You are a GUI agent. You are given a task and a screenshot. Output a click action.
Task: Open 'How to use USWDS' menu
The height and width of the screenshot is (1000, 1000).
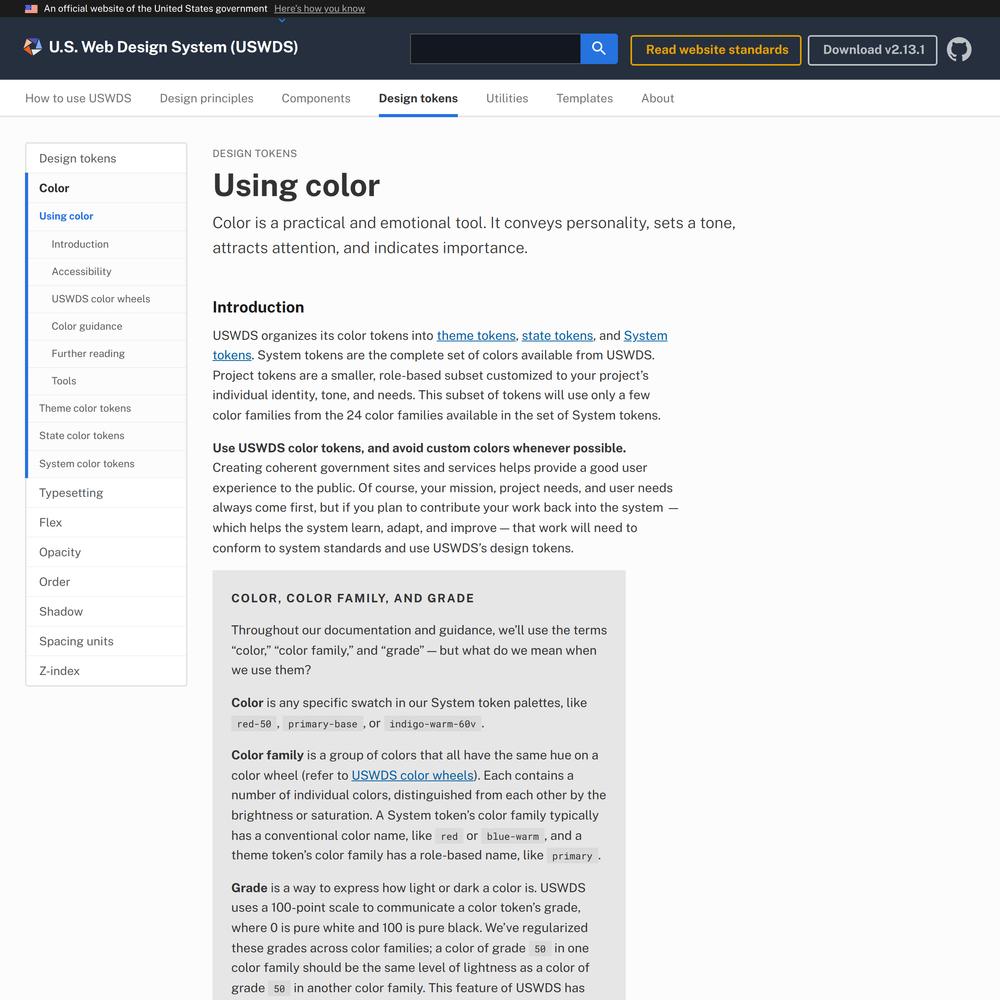coord(78,98)
